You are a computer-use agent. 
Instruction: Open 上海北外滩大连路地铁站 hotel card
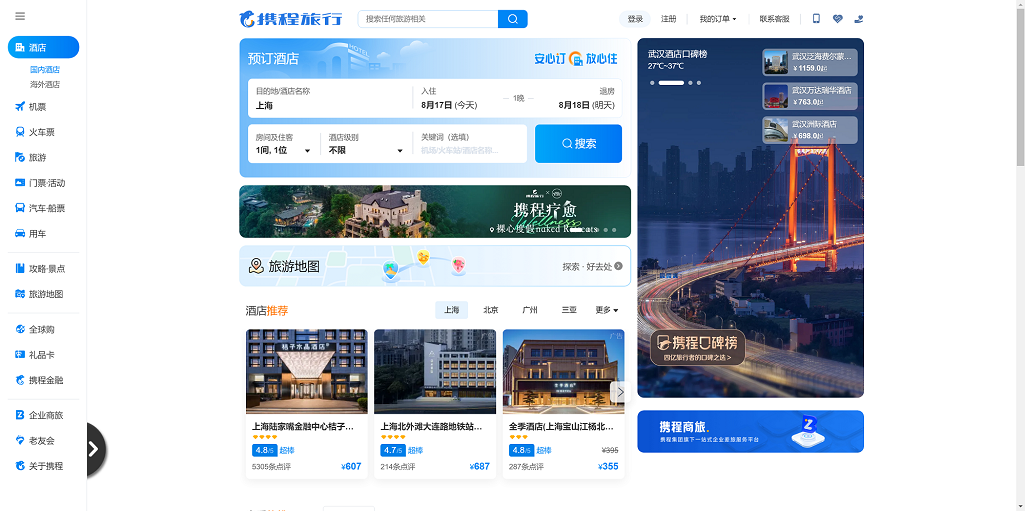pos(435,404)
